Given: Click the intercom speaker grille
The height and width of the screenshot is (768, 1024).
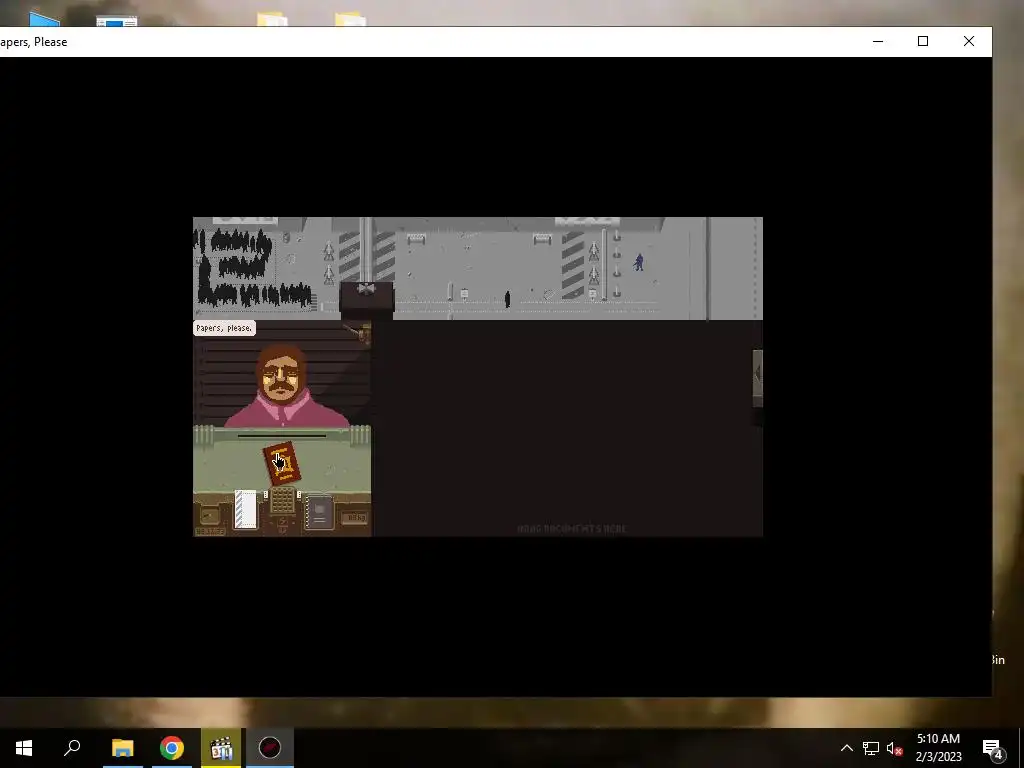Looking at the screenshot, I should point(282,502).
